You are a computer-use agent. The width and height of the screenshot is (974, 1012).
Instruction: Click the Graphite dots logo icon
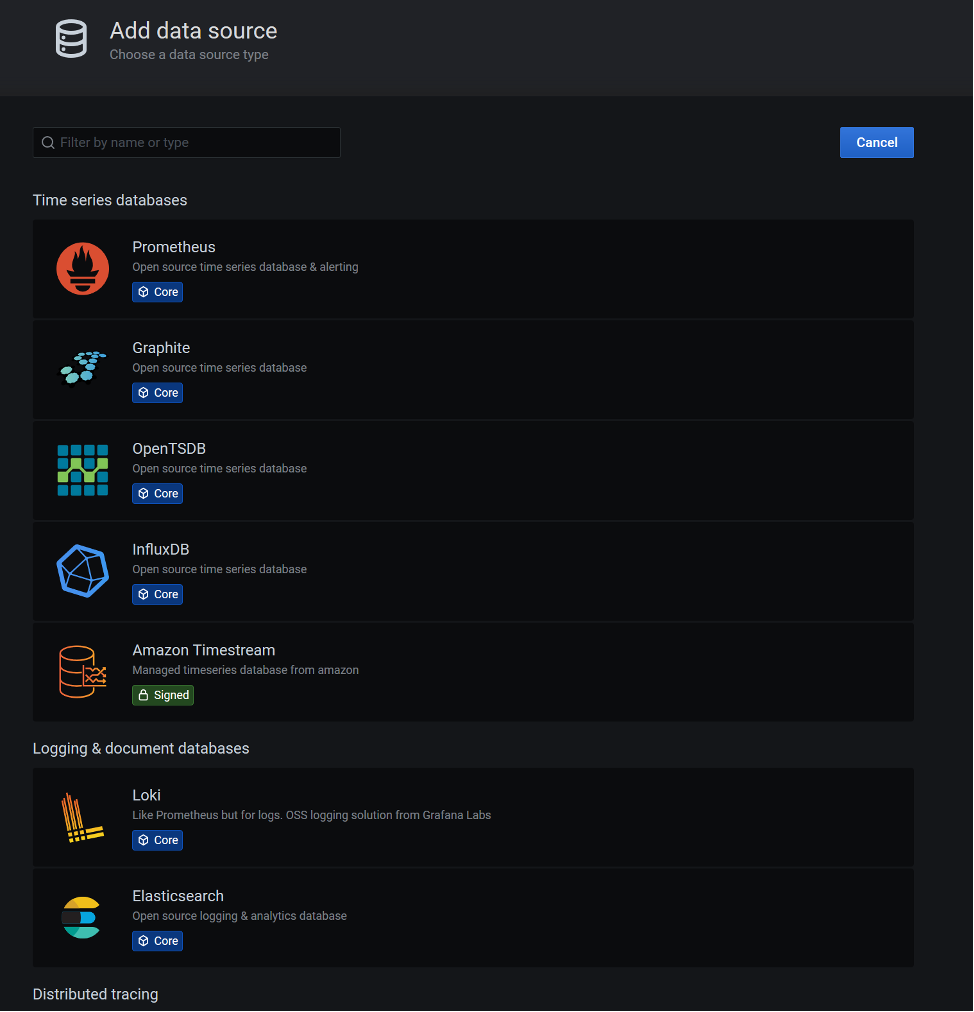pyautogui.click(x=83, y=368)
